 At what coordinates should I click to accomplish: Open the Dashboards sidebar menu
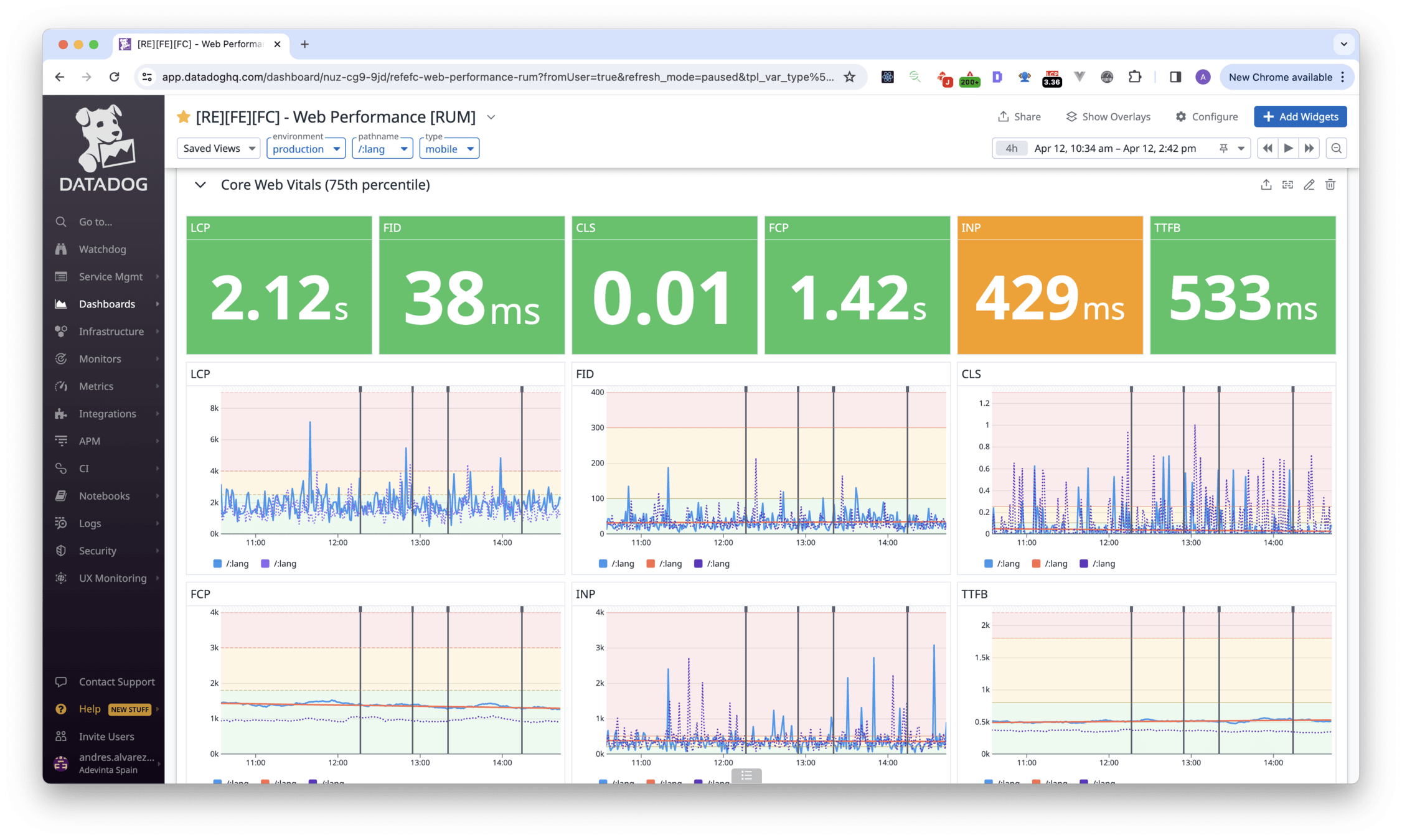pyautogui.click(x=106, y=304)
